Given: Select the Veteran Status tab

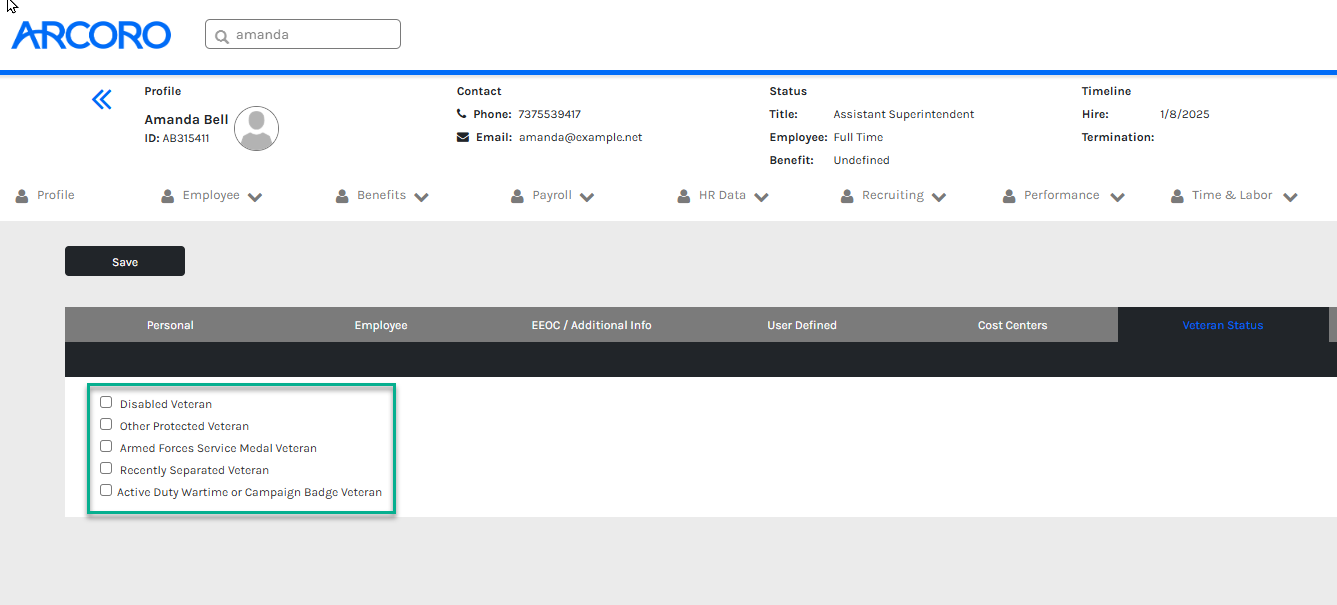Looking at the screenshot, I should coord(1223,325).
